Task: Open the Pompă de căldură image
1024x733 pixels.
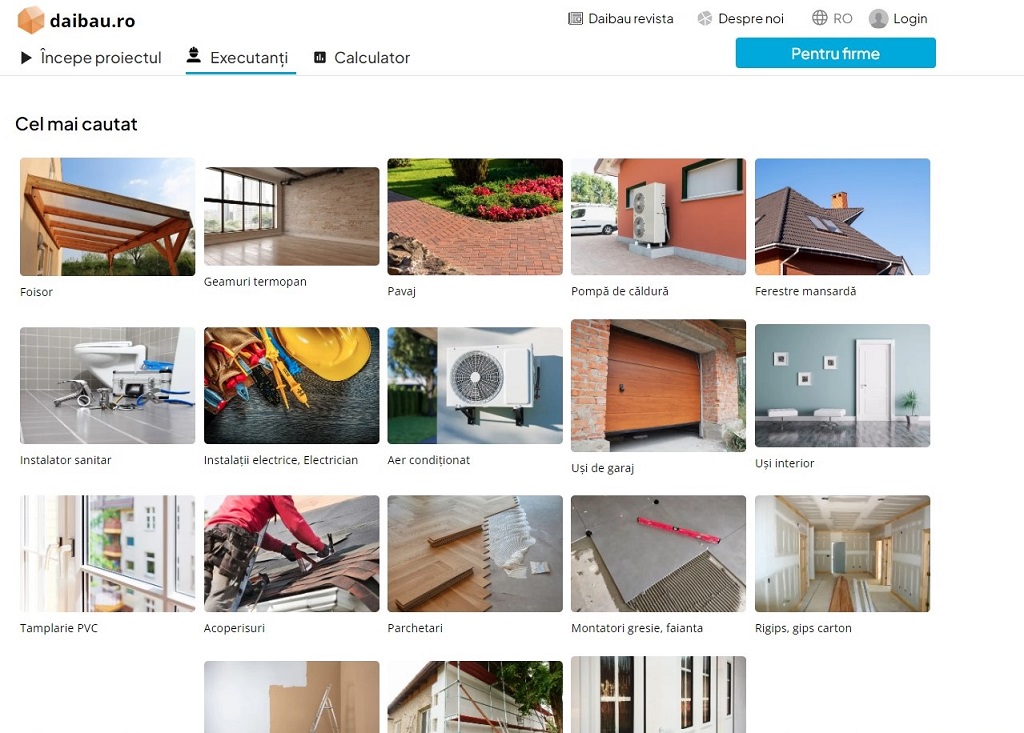Action: pyautogui.click(x=658, y=216)
